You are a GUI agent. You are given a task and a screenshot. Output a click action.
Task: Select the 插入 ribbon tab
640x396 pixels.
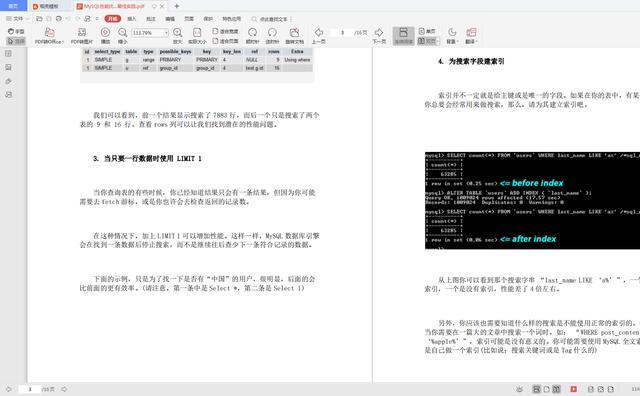131,19
